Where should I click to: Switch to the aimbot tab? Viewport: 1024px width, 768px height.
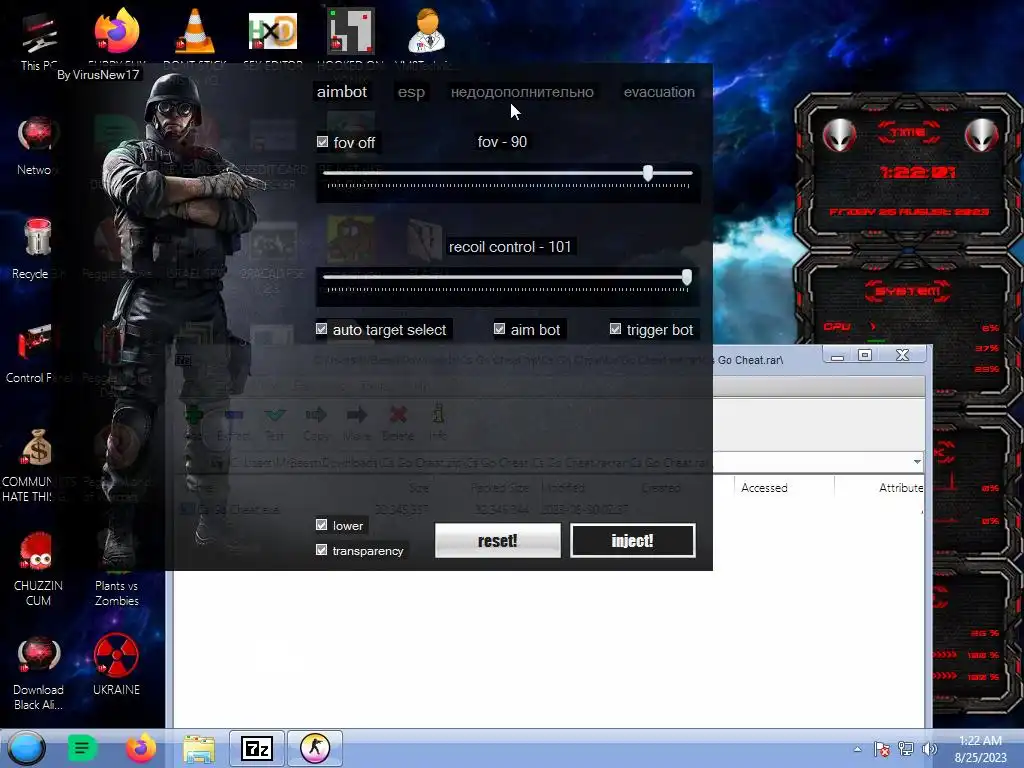click(342, 92)
